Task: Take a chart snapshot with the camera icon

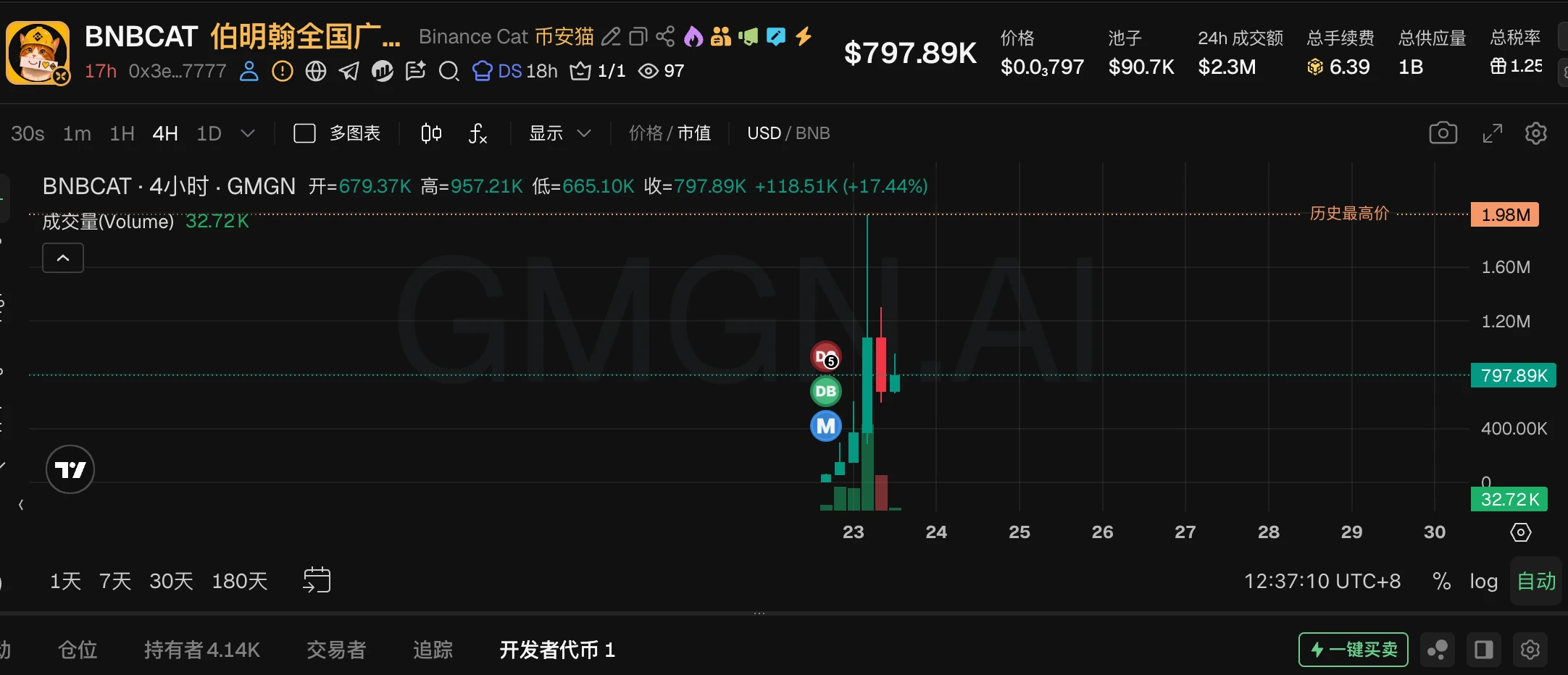Action: (1443, 133)
